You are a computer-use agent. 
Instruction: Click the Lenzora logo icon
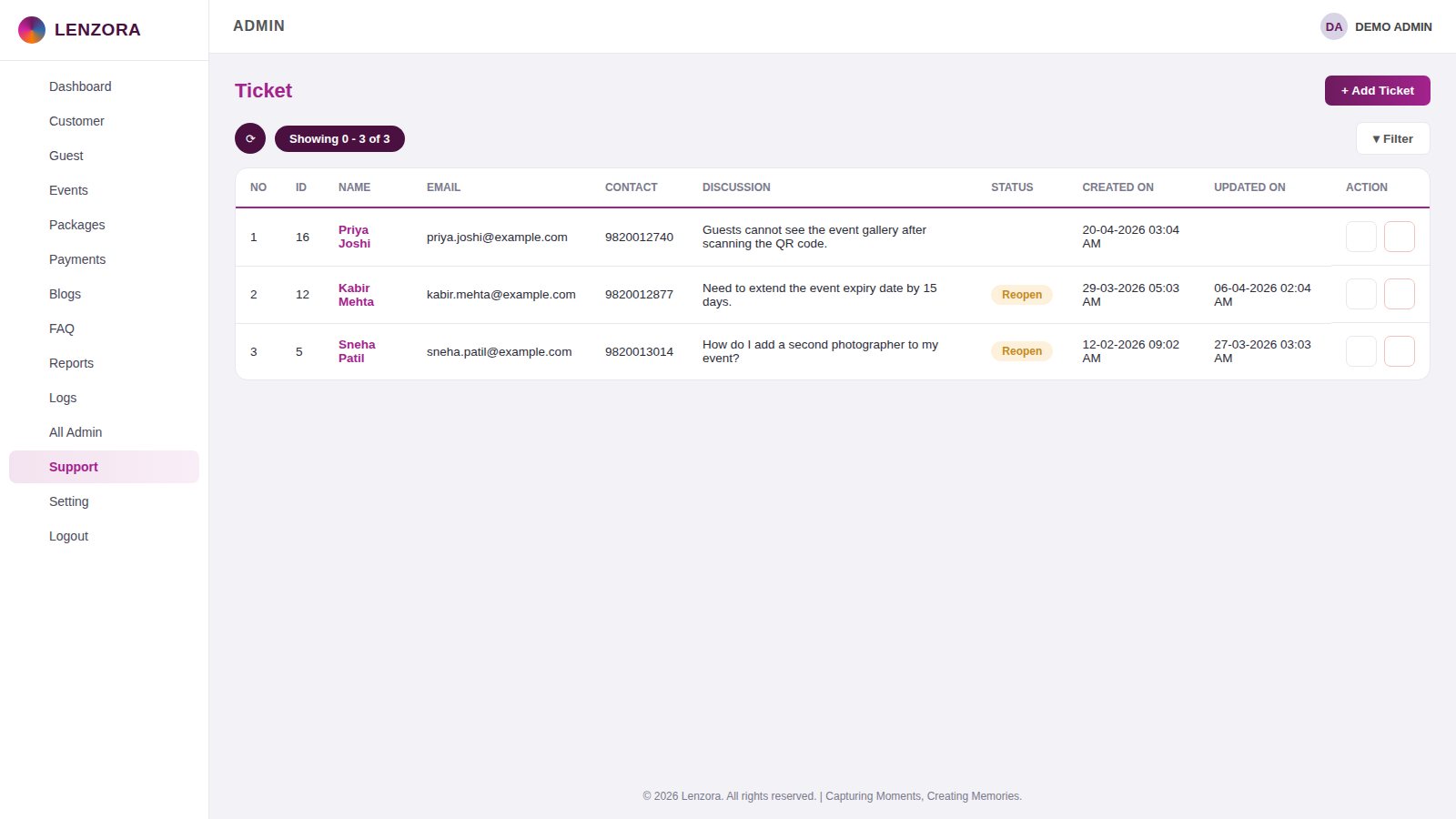coord(32,30)
